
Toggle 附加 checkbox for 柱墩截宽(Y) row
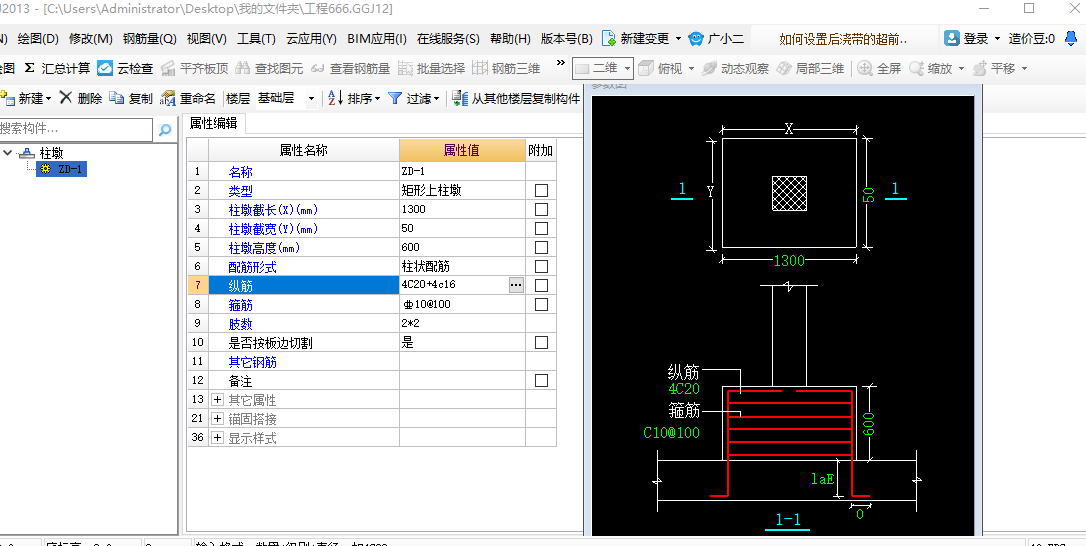click(x=542, y=228)
